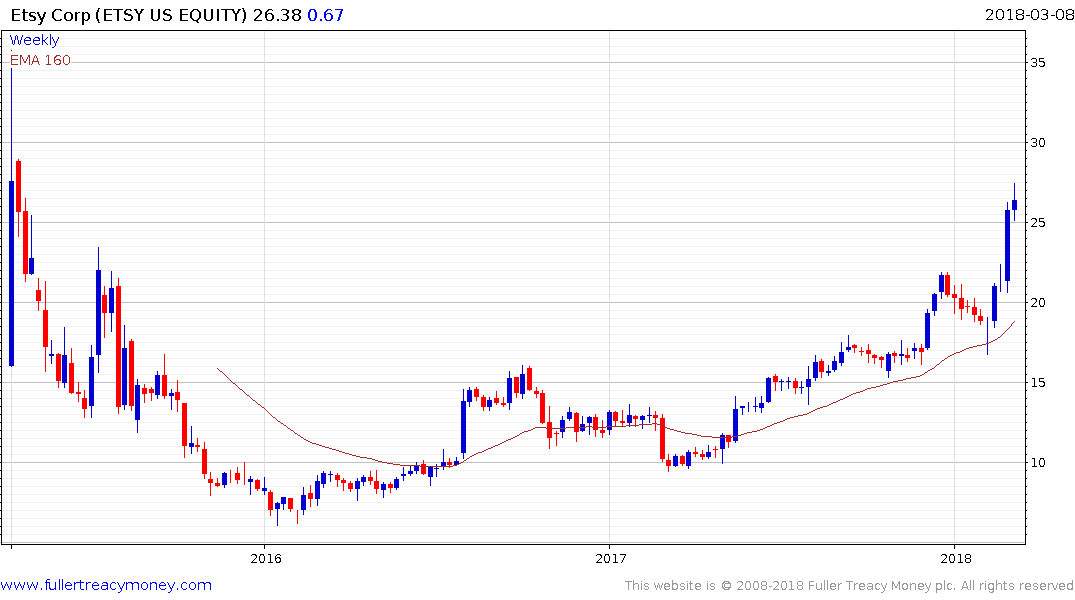1075x600 pixels.
Task: Click the 25 price axis label
Action: point(1037,223)
